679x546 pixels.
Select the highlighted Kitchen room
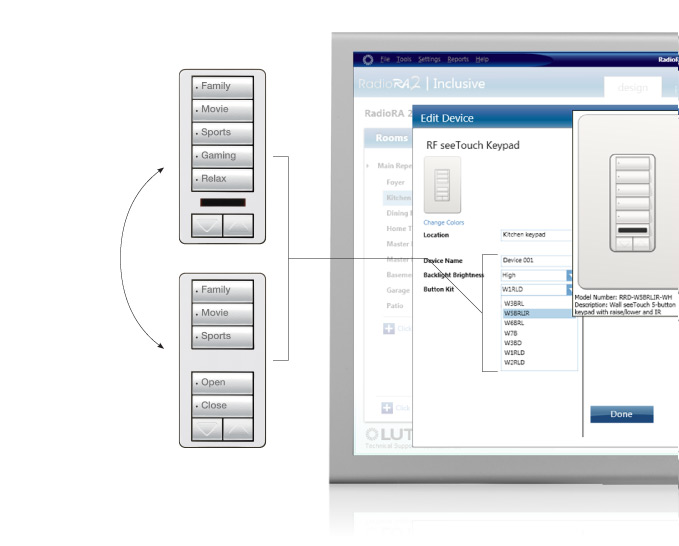(398, 197)
